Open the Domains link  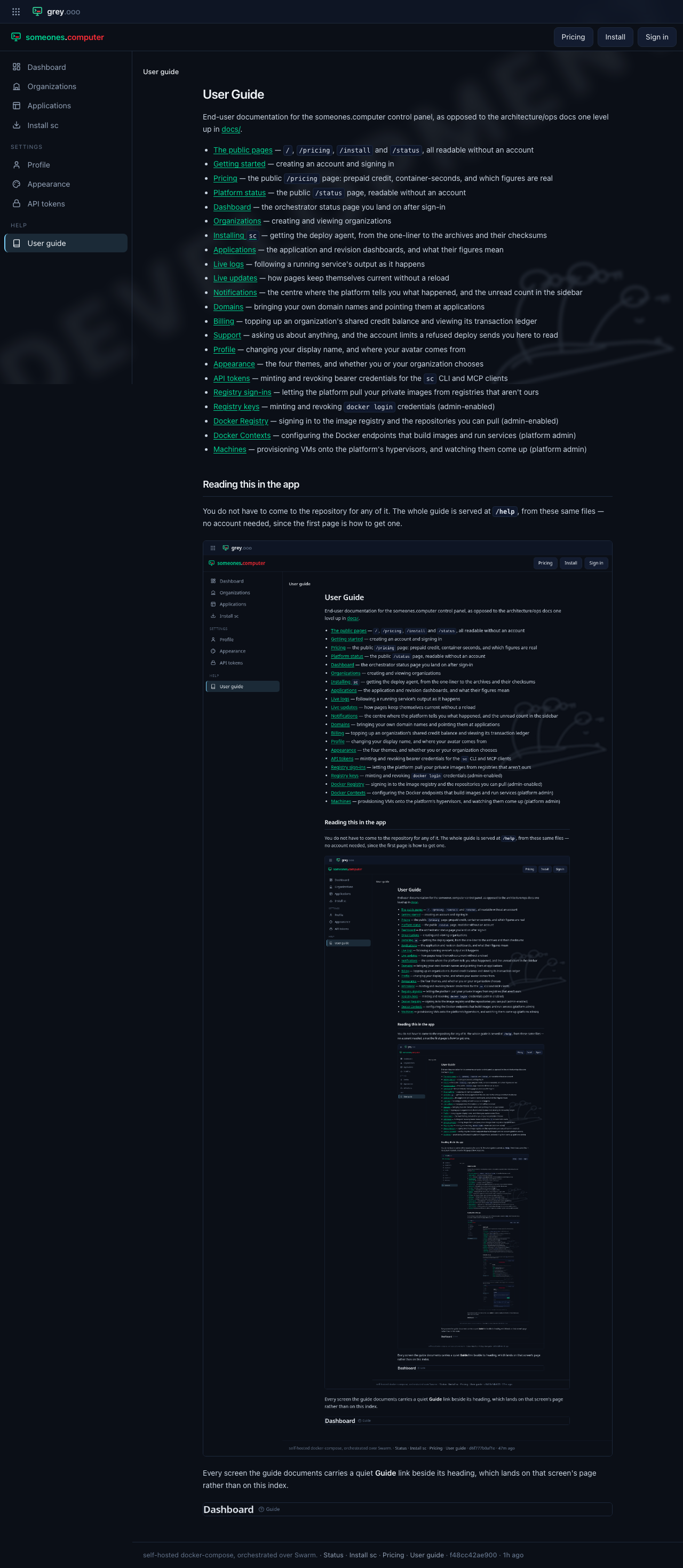click(228, 307)
